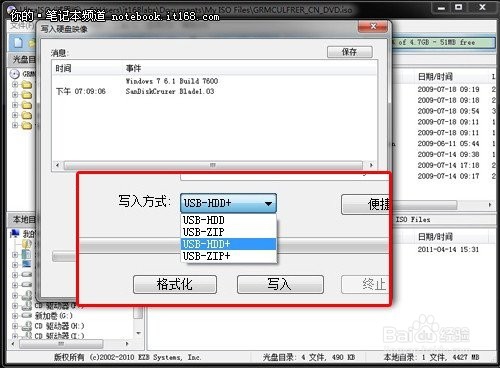
Task: Click status bar '光盘目录: 4 文件, 490 KB'
Action: point(309,357)
